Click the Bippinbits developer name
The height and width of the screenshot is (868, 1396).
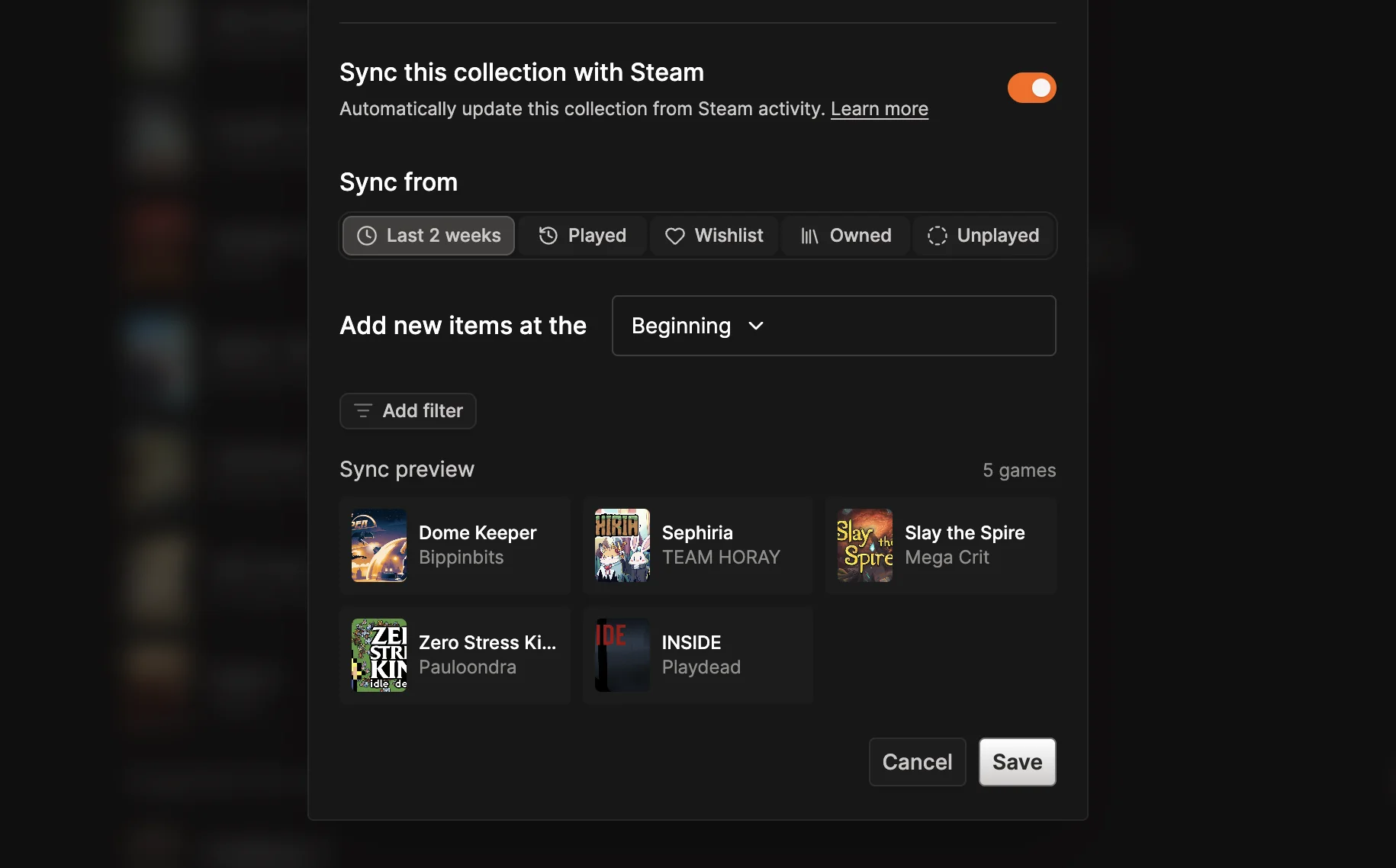[462, 558]
